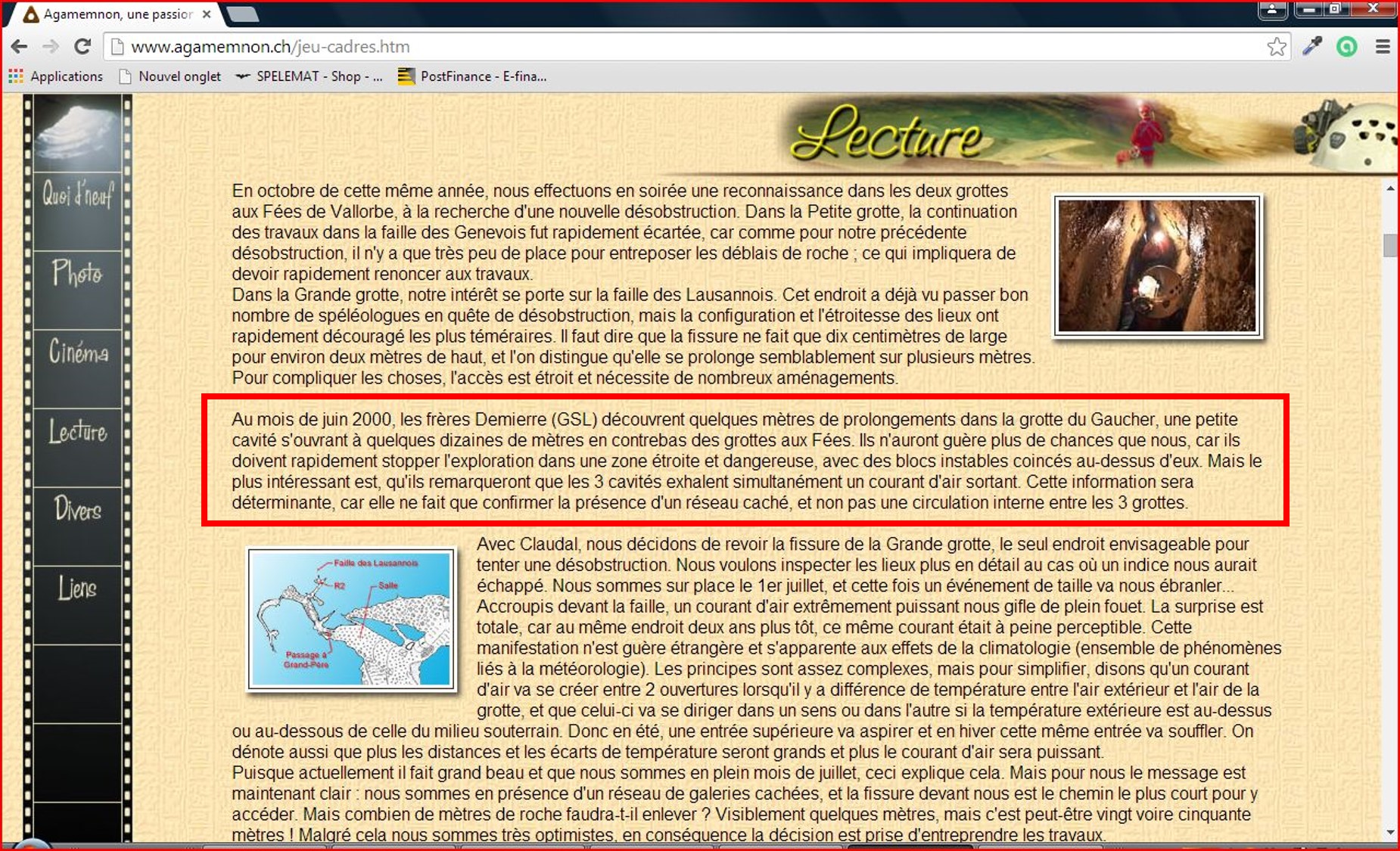This screenshot has height=851, width=1400.
Task: Open the Liens sidebar menu item
Action: [x=77, y=589]
